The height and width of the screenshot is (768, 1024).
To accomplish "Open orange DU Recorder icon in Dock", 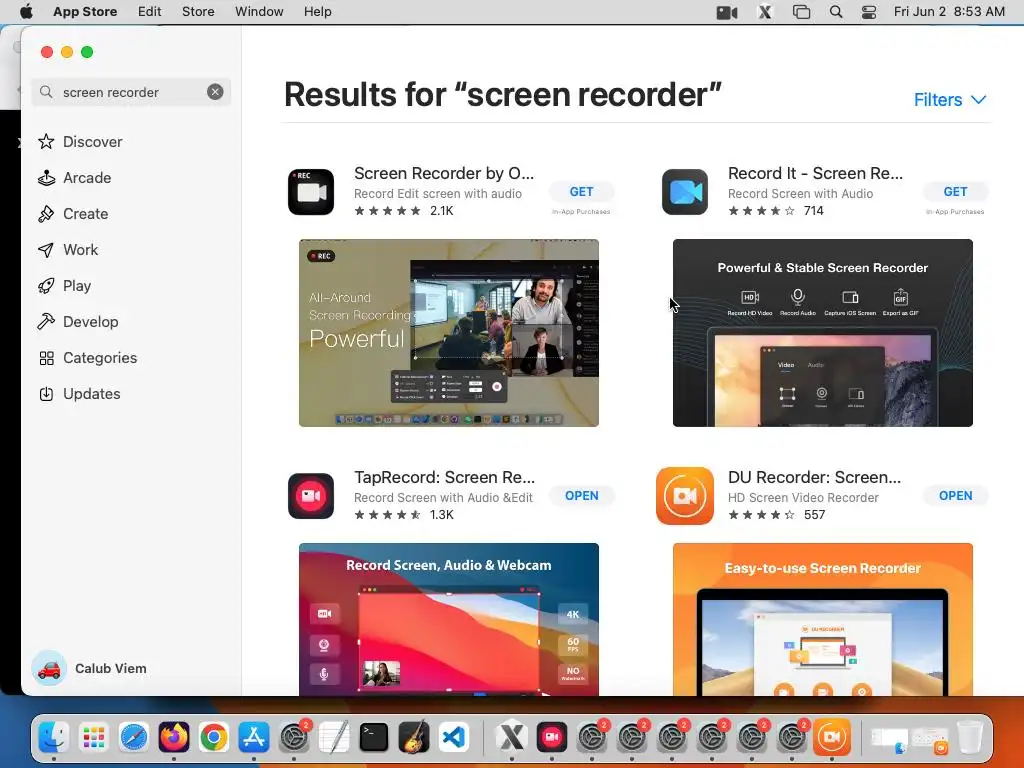I will tap(831, 737).
